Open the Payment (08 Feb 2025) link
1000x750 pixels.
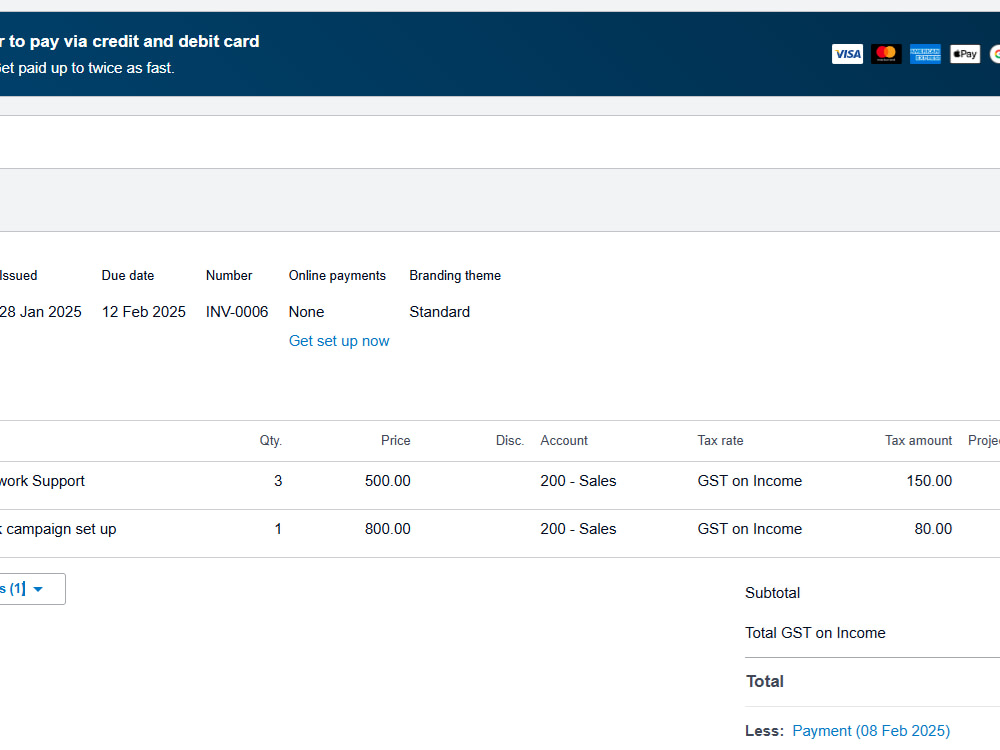pyautogui.click(x=871, y=731)
